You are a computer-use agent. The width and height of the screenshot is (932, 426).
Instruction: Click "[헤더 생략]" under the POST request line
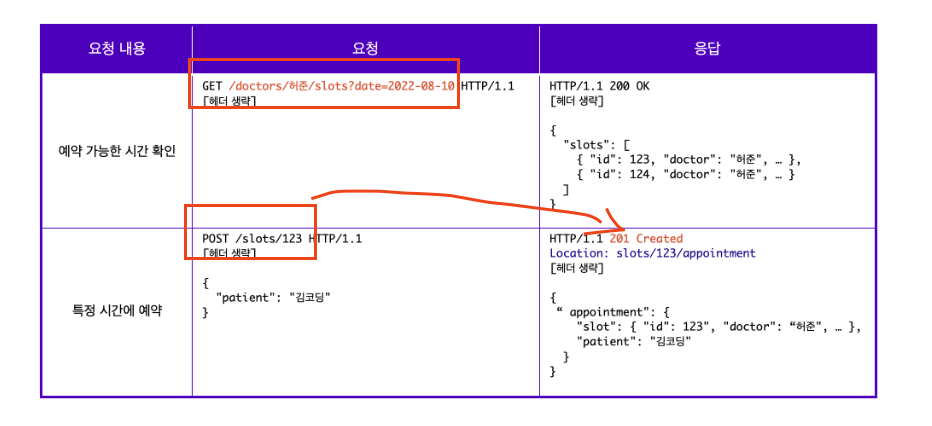(229, 254)
